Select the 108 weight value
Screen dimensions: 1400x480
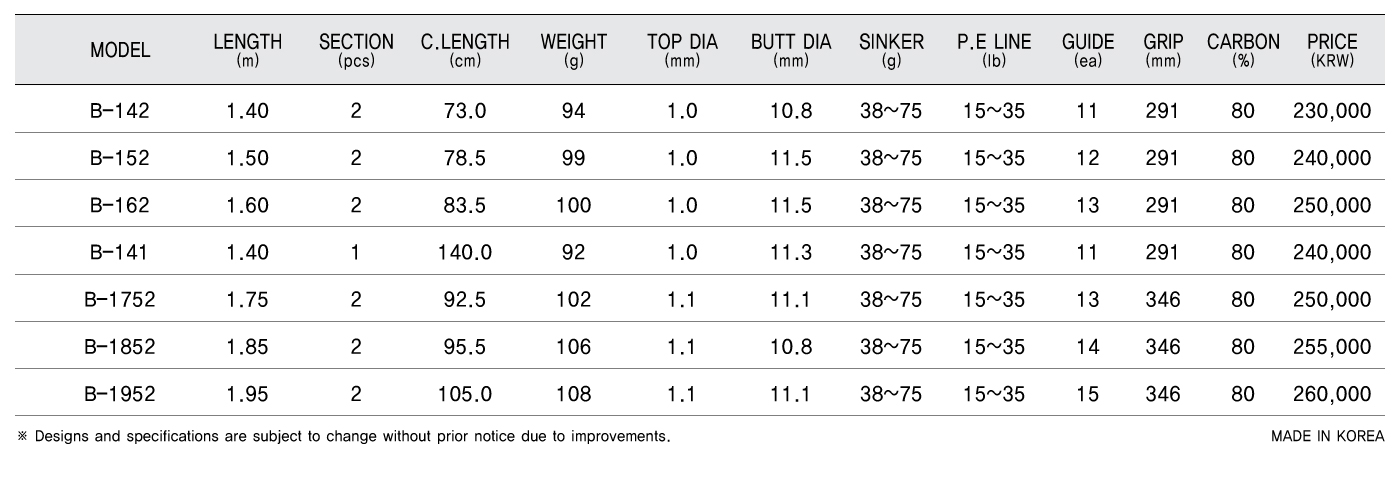point(574,394)
